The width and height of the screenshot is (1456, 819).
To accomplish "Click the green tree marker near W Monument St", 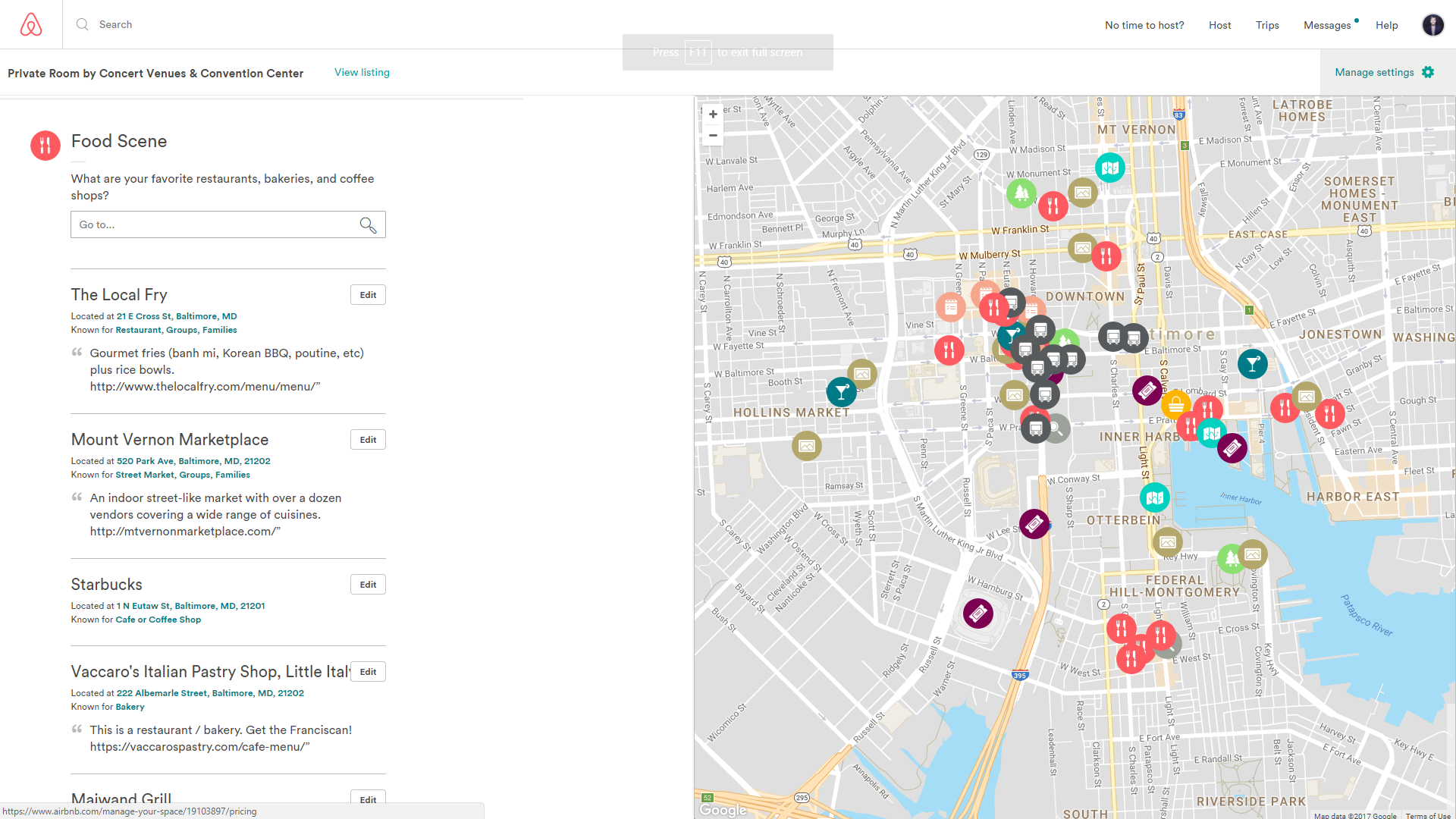I will 1021,193.
